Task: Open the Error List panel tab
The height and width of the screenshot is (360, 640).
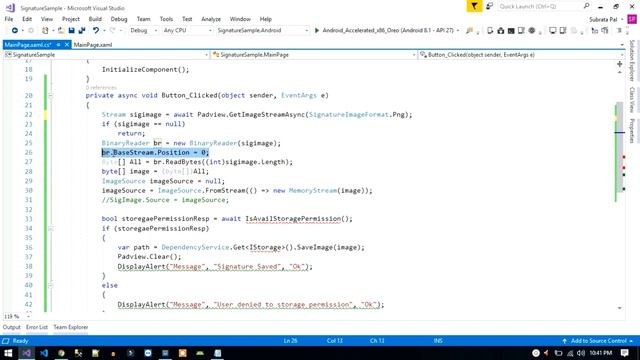Action: coord(37,327)
